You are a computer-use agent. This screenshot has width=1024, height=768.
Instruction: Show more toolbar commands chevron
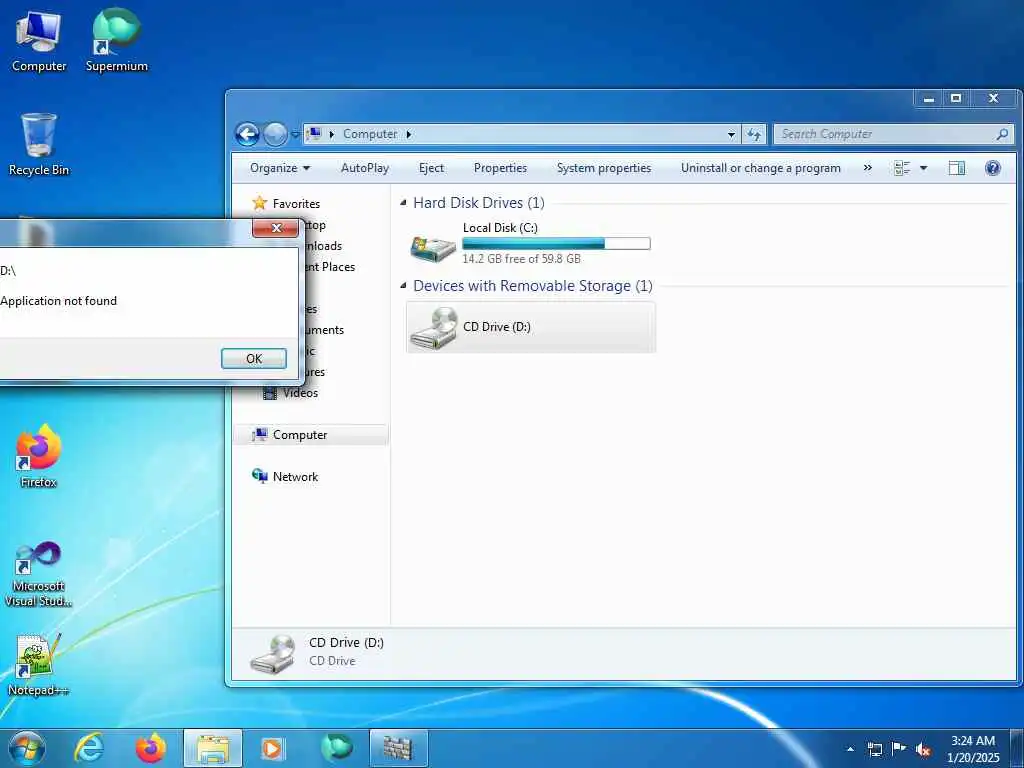click(x=867, y=168)
